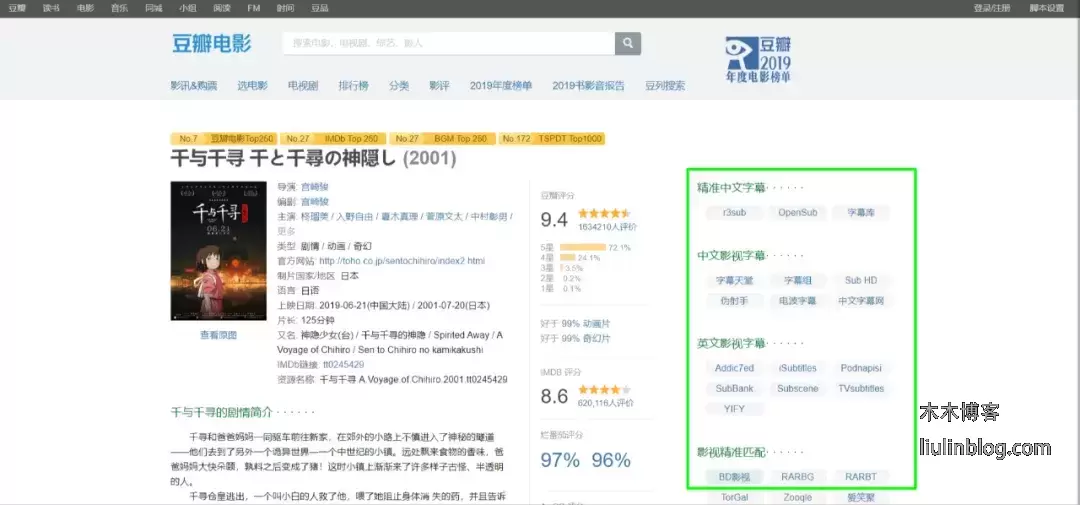Screen dimensions: 1080x505
Task: Click the star rating next to 9.4
Action: point(604,214)
